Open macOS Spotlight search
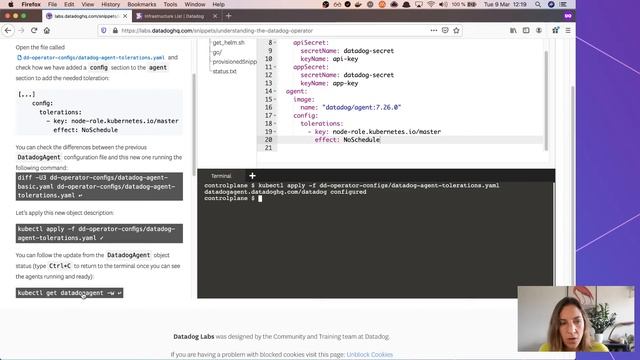640x360 pixels. click(x=538, y=4)
